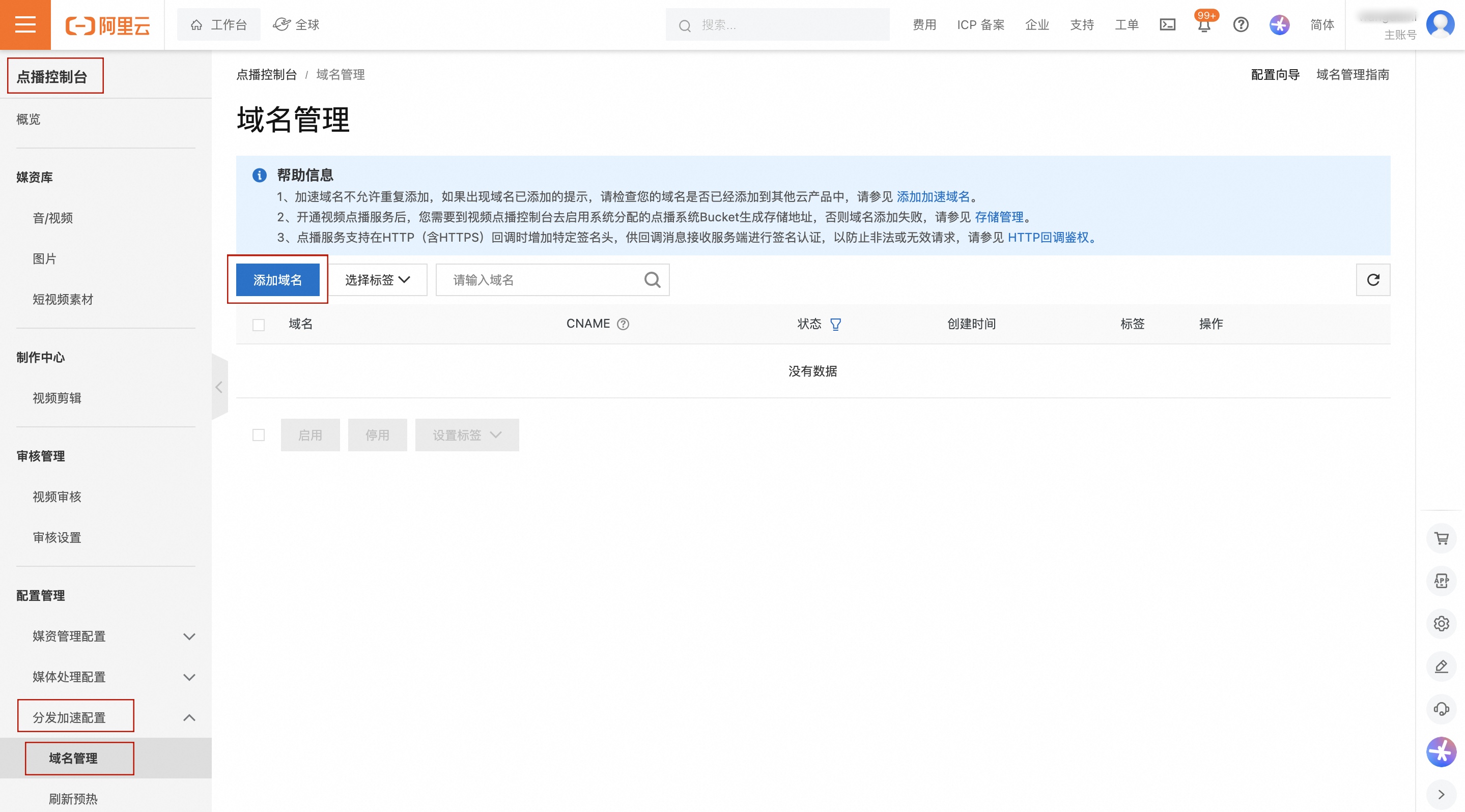Screen dimensions: 1465x812
Task: Open the 添加加速域名 help link
Action: point(933,196)
